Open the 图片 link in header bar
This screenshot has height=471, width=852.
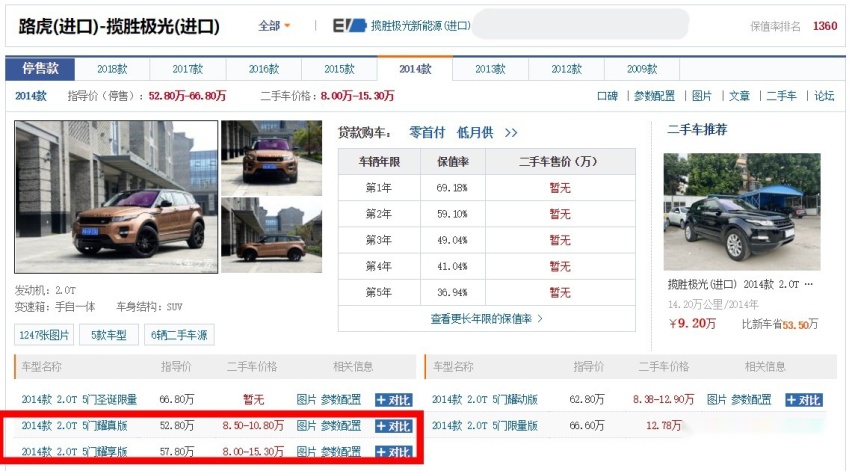click(x=701, y=96)
